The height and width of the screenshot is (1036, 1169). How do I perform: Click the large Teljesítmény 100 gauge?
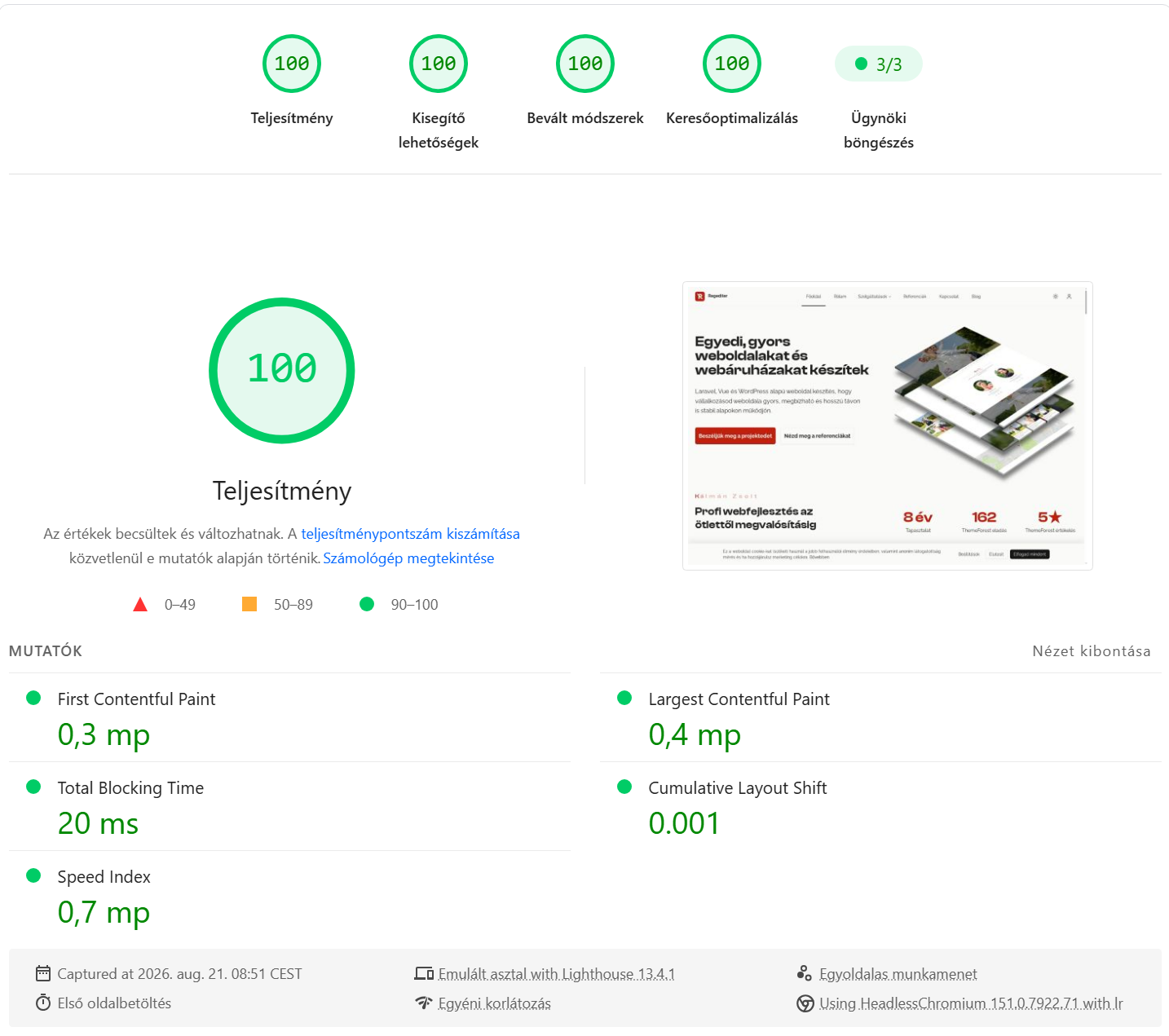click(282, 371)
